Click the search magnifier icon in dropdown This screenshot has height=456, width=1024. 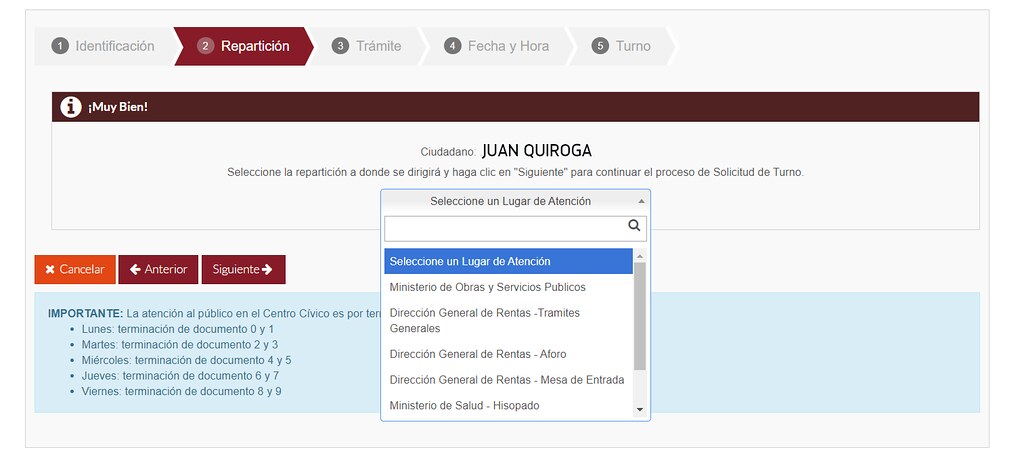(634, 227)
